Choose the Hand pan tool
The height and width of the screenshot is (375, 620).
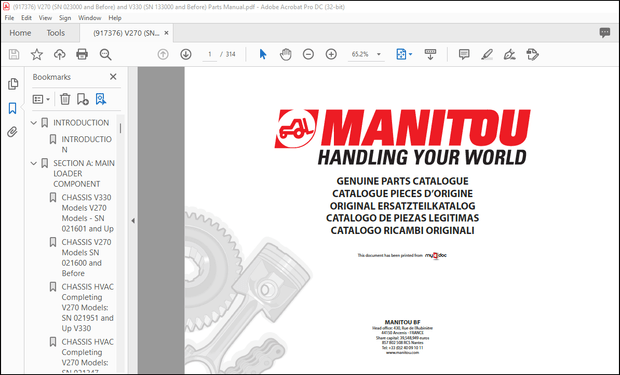(285, 54)
